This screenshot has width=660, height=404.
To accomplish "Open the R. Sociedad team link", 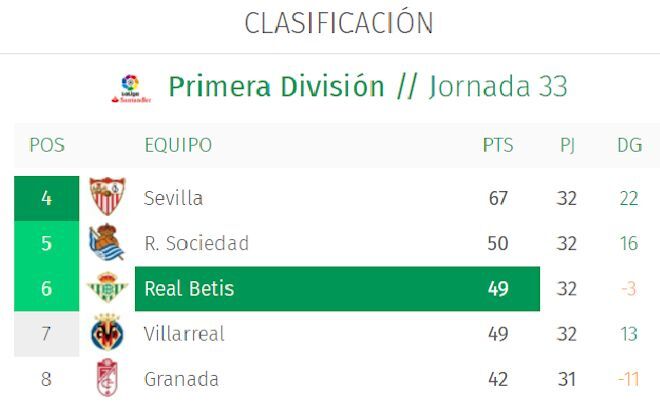I will [197, 243].
